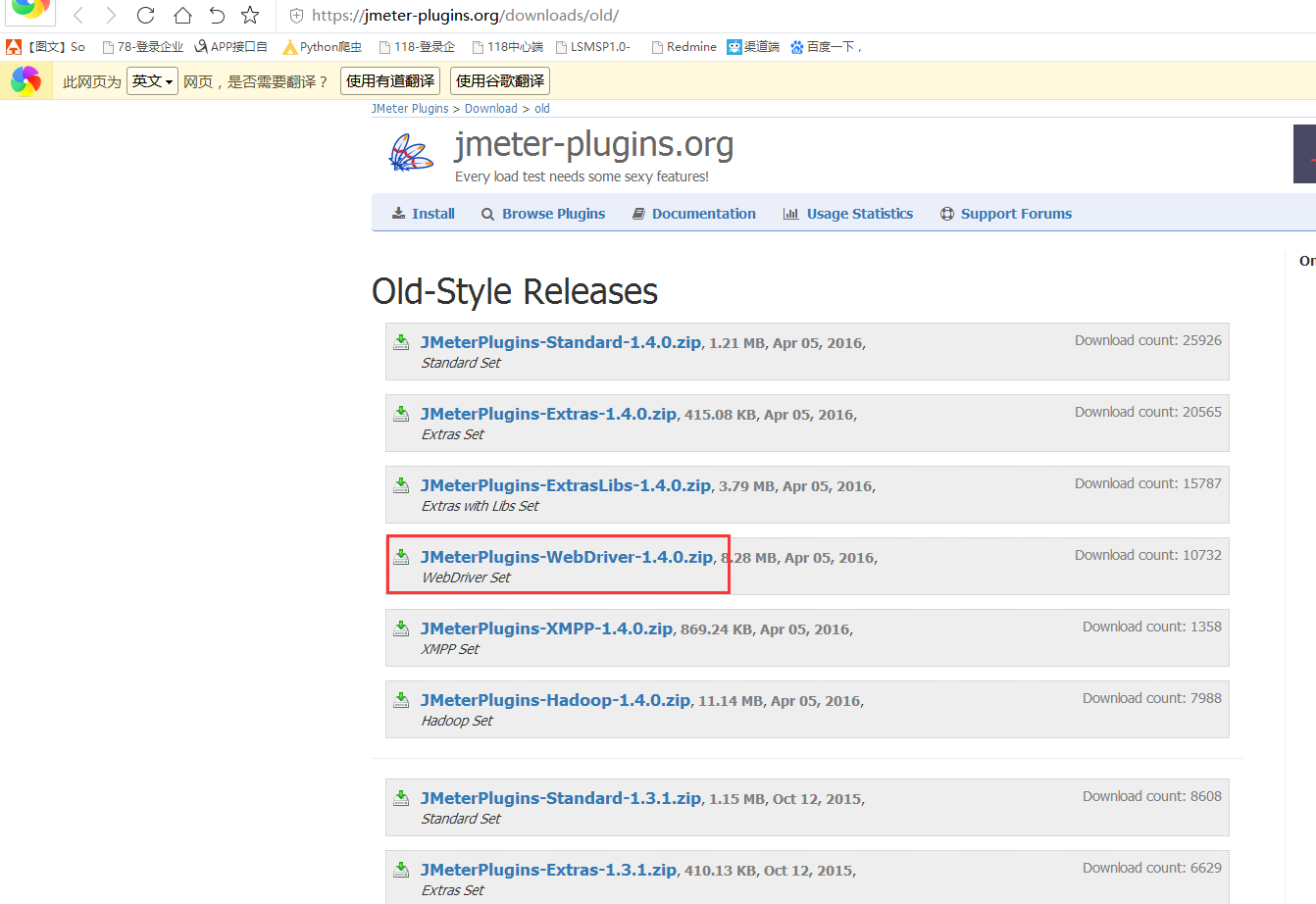Click the jmeter-plugins.org site title

point(594,145)
